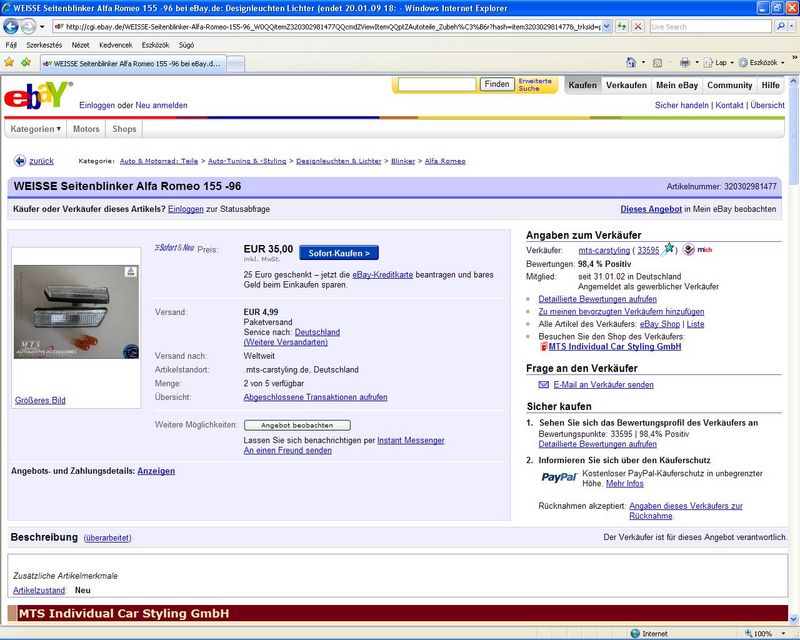Open the Fájl menu
Viewport: 800px width, 640px height.
(11, 45)
